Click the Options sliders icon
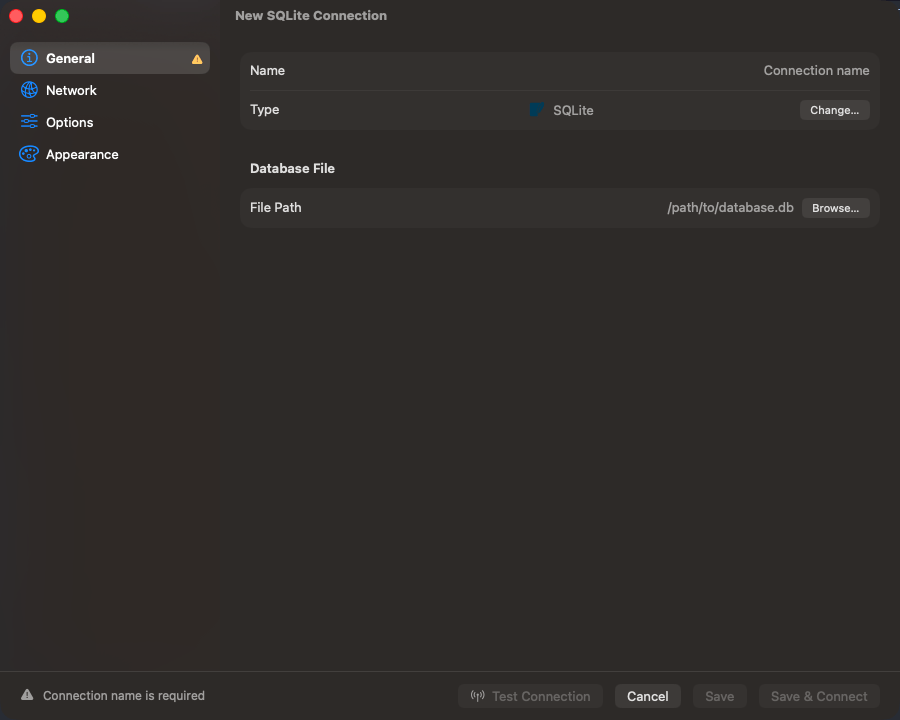Viewport: 900px width, 720px height. pyautogui.click(x=29, y=122)
